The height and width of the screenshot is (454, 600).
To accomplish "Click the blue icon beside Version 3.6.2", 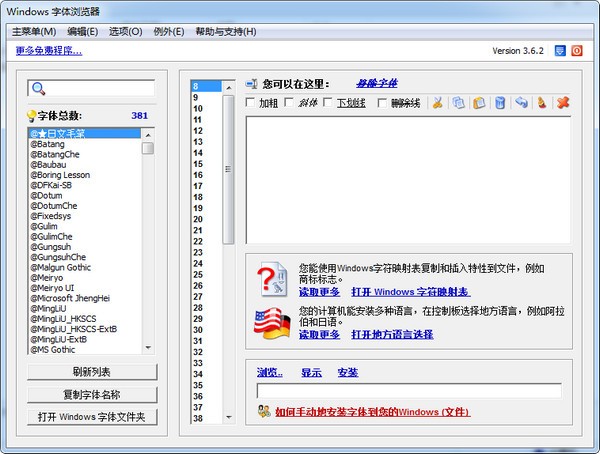I will point(560,51).
